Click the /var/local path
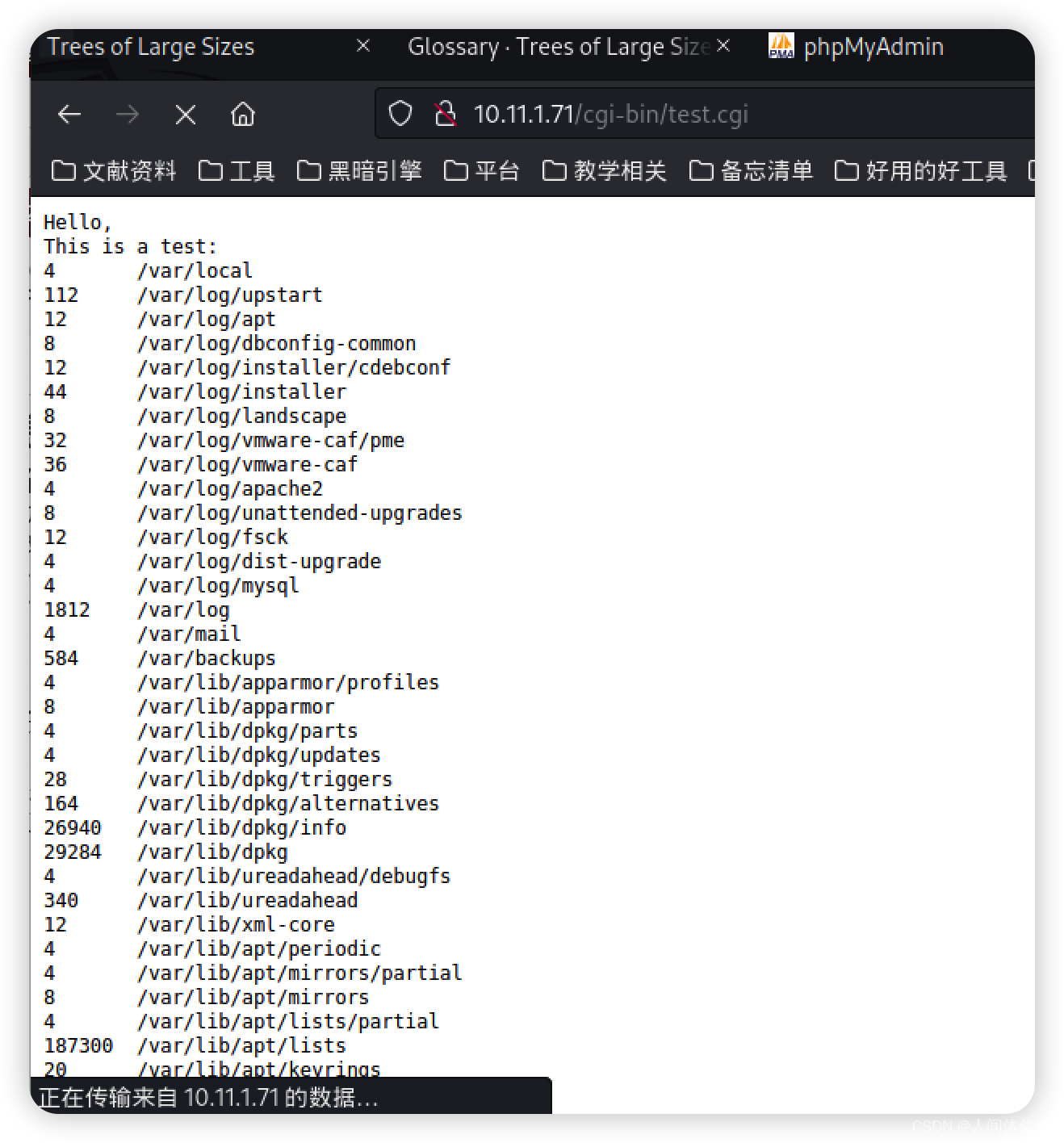Screen dimensions: 1064x1143 pos(195,270)
